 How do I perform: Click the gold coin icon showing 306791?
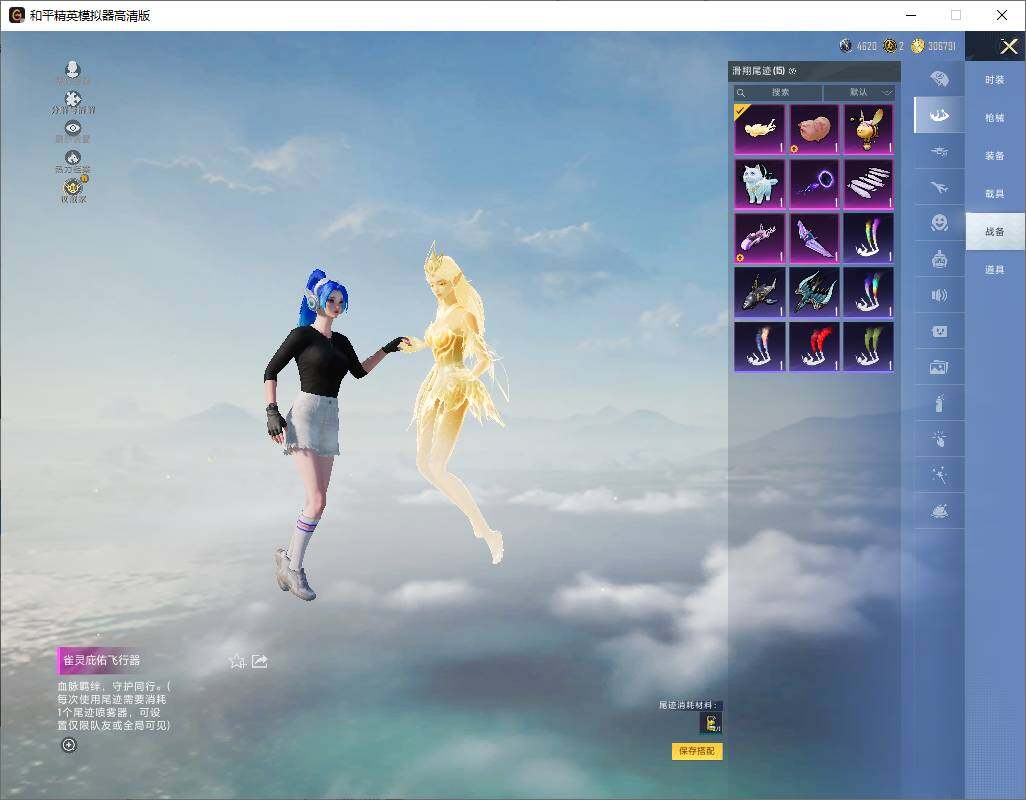tap(918, 46)
